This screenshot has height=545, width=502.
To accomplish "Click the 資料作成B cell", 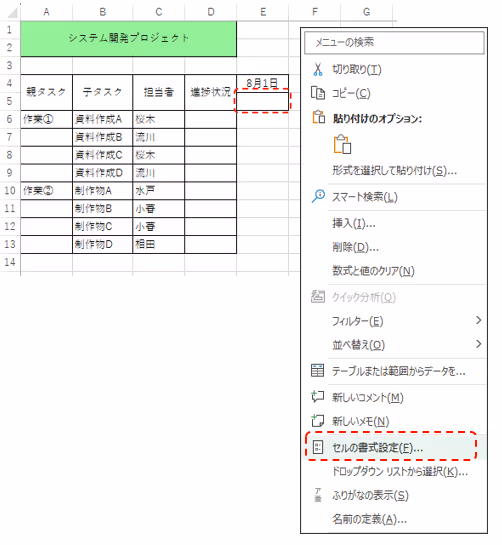I will coord(103,137).
